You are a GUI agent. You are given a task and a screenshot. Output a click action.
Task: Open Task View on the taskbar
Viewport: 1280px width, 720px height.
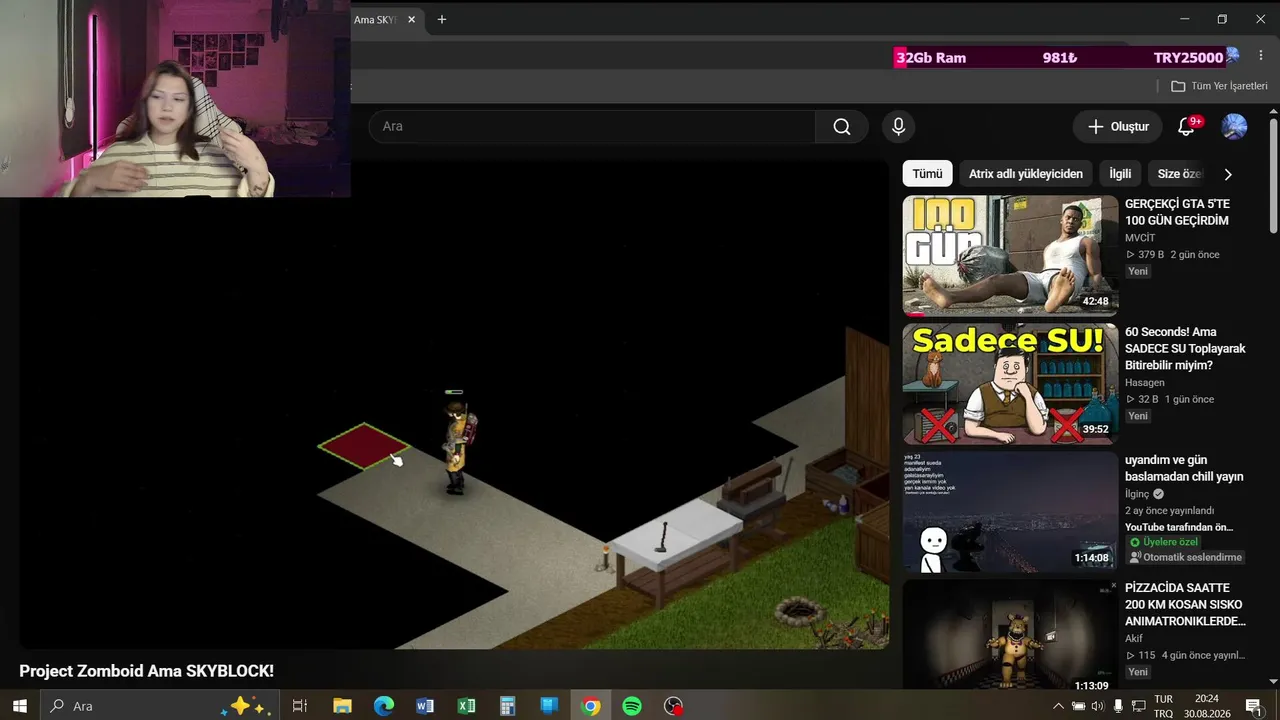(299, 706)
